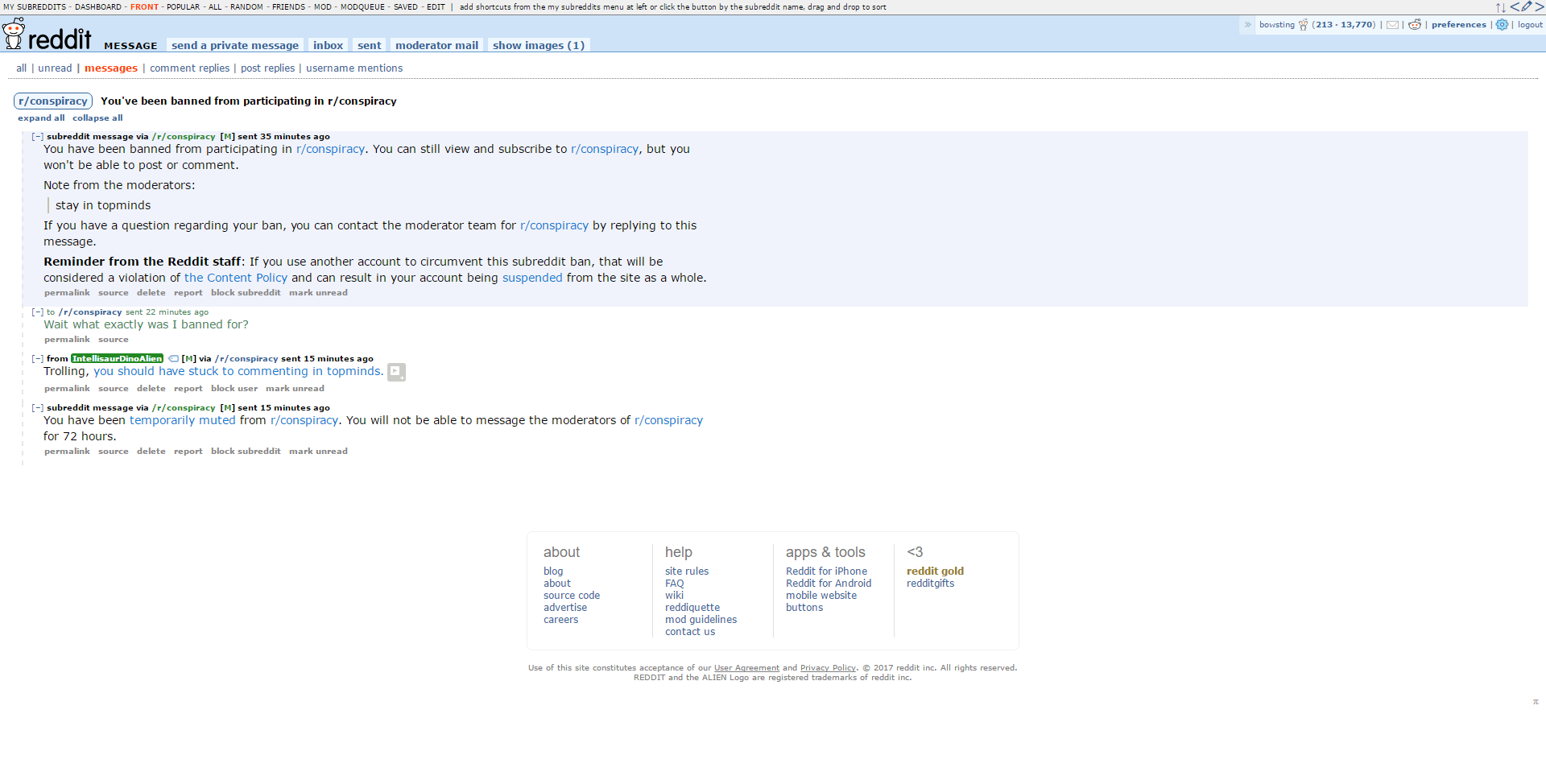Click logout link
The image size is (1546, 784).
(1530, 25)
